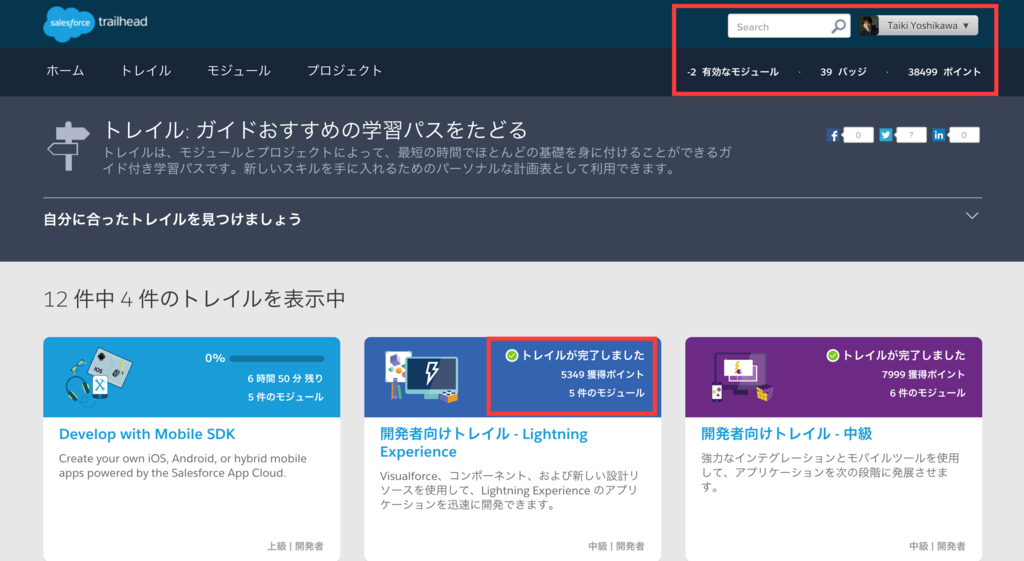Open the Develop with Mobile SDK link
The height and width of the screenshot is (561, 1024).
coord(147,434)
